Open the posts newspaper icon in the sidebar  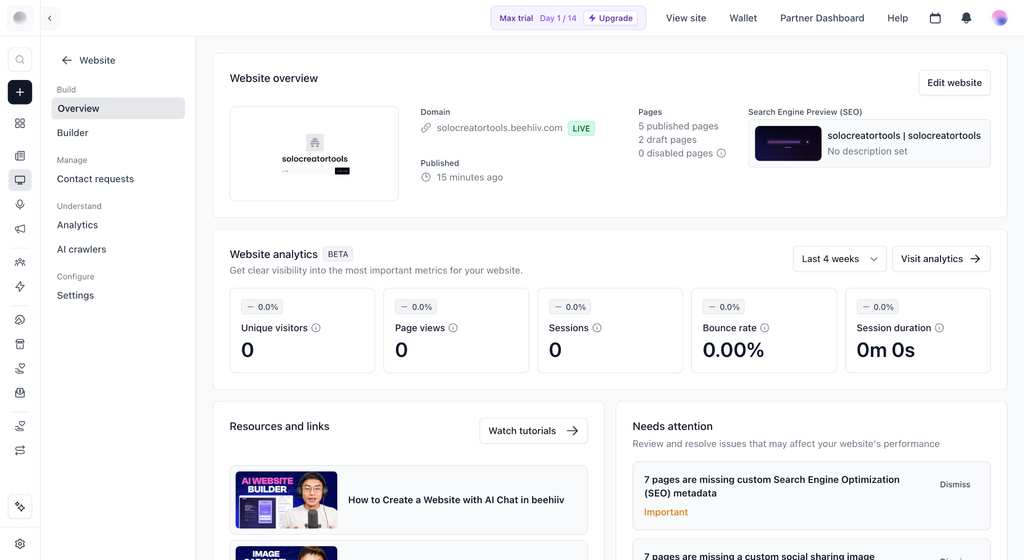pyautogui.click(x=20, y=155)
